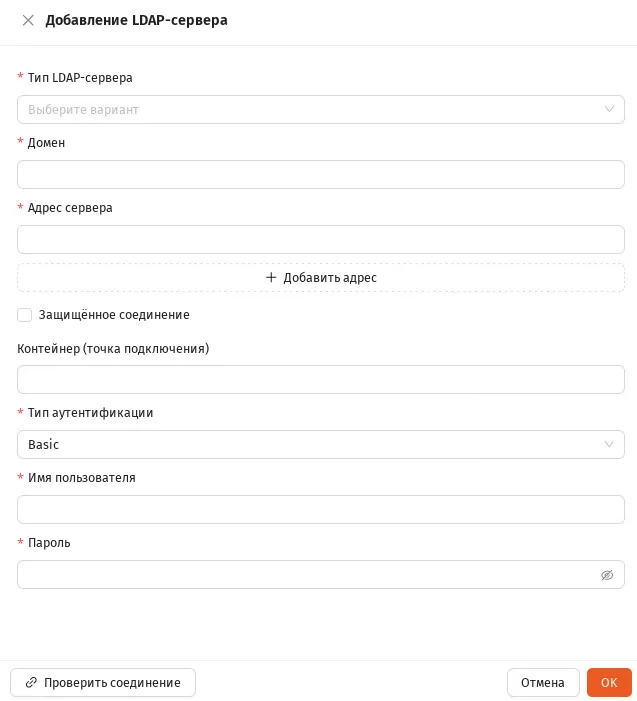Click the link icon in Проверить соединение
Image resolution: width=637 pixels, height=701 pixels.
(x=31, y=683)
